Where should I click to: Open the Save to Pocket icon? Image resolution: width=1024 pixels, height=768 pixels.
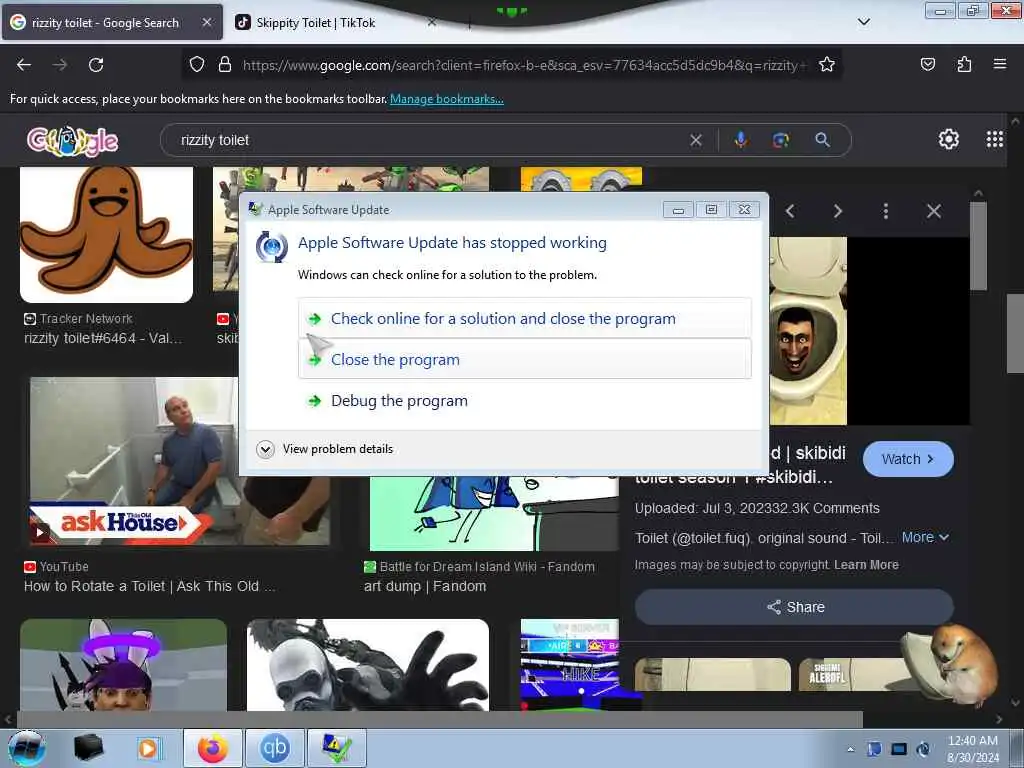tap(927, 65)
